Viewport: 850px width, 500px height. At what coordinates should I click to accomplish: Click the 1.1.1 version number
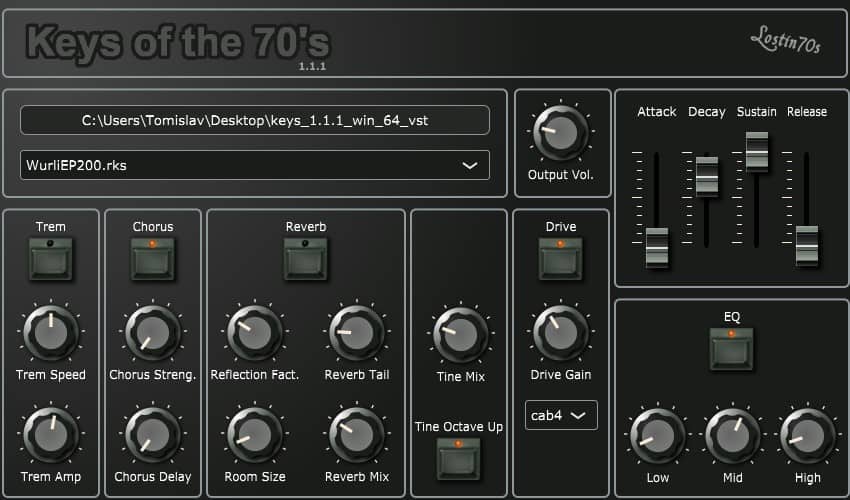coord(312,67)
